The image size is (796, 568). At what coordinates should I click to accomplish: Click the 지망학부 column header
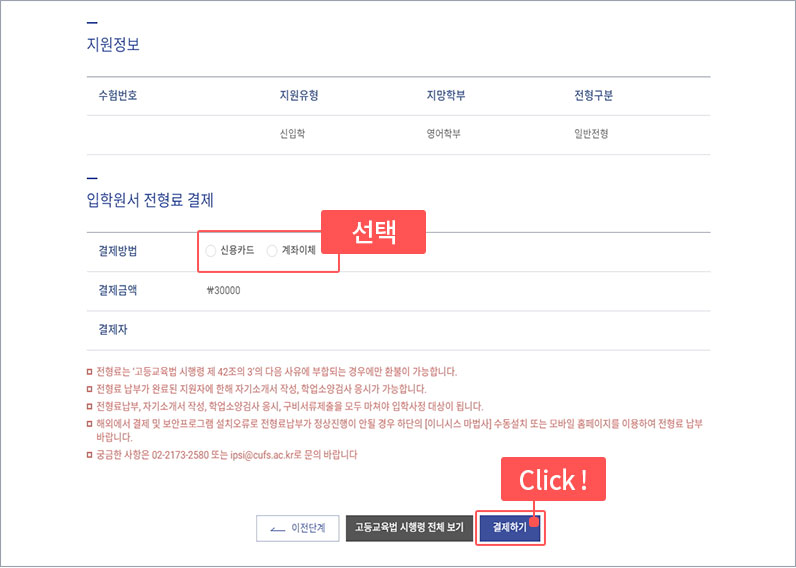pos(446,96)
